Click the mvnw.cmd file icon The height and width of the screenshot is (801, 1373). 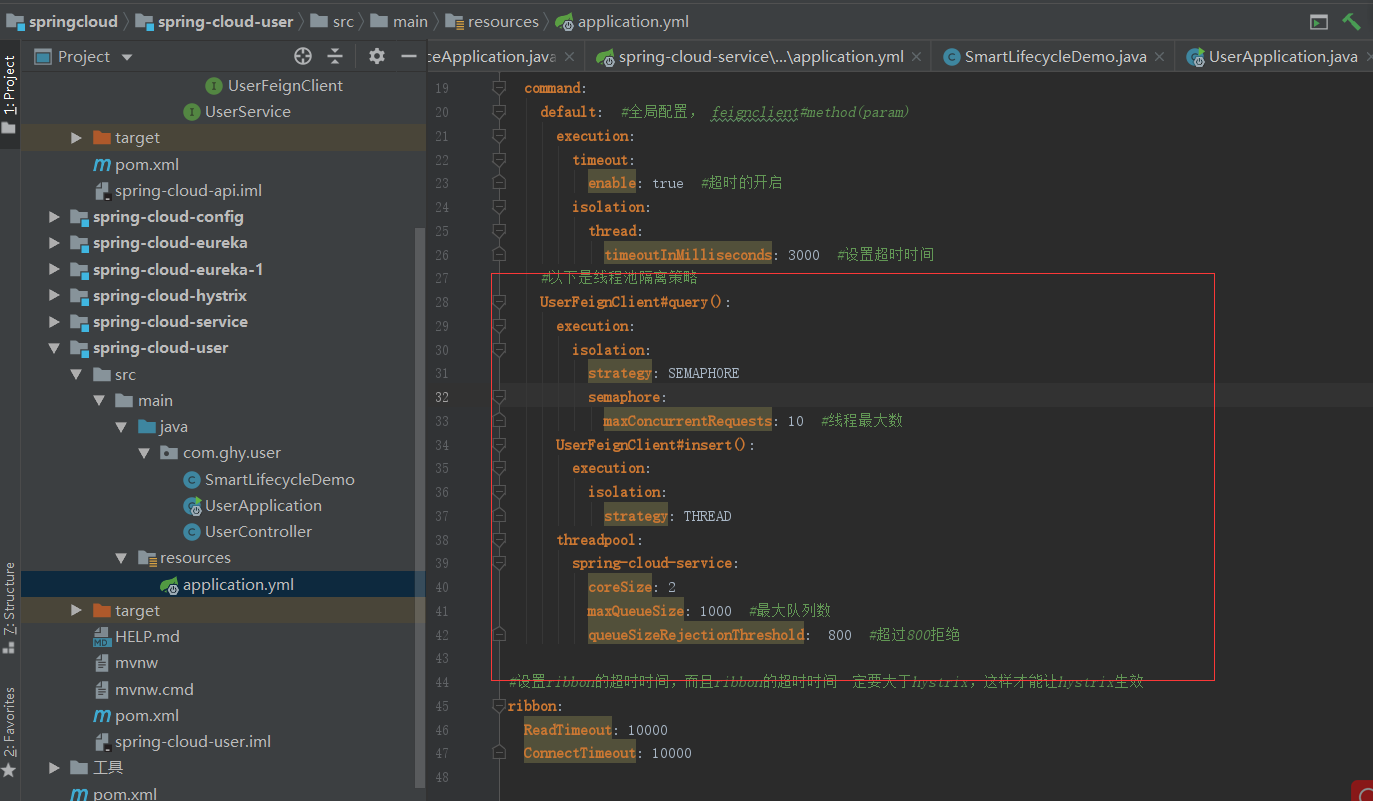102,690
